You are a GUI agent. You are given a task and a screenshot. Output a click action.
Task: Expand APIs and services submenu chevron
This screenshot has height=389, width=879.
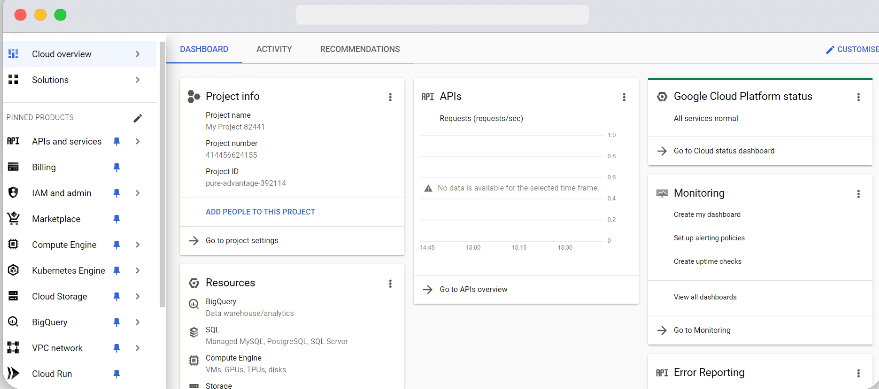pyautogui.click(x=137, y=141)
